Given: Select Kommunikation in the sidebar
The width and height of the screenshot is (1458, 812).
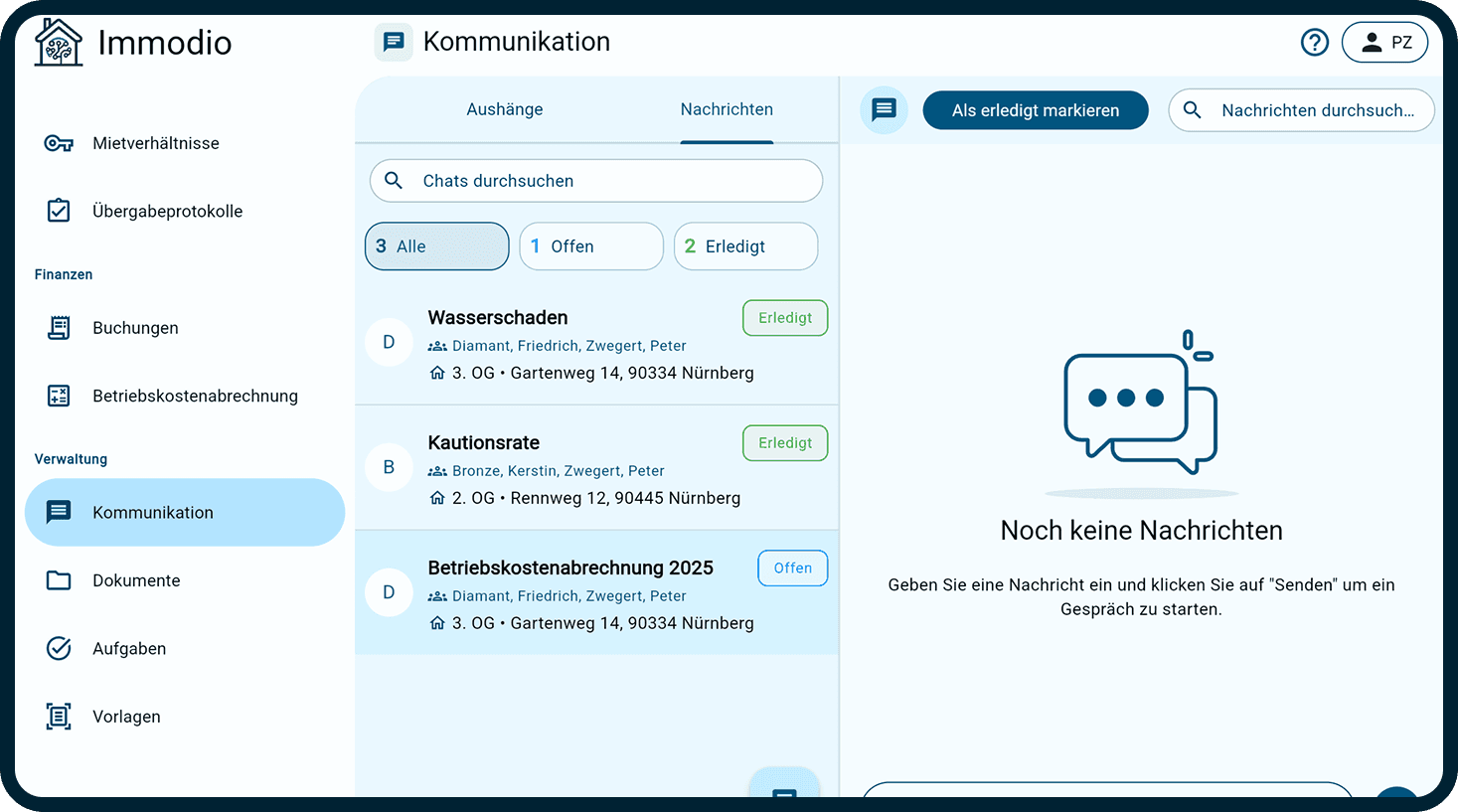Looking at the screenshot, I should click(185, 513).
